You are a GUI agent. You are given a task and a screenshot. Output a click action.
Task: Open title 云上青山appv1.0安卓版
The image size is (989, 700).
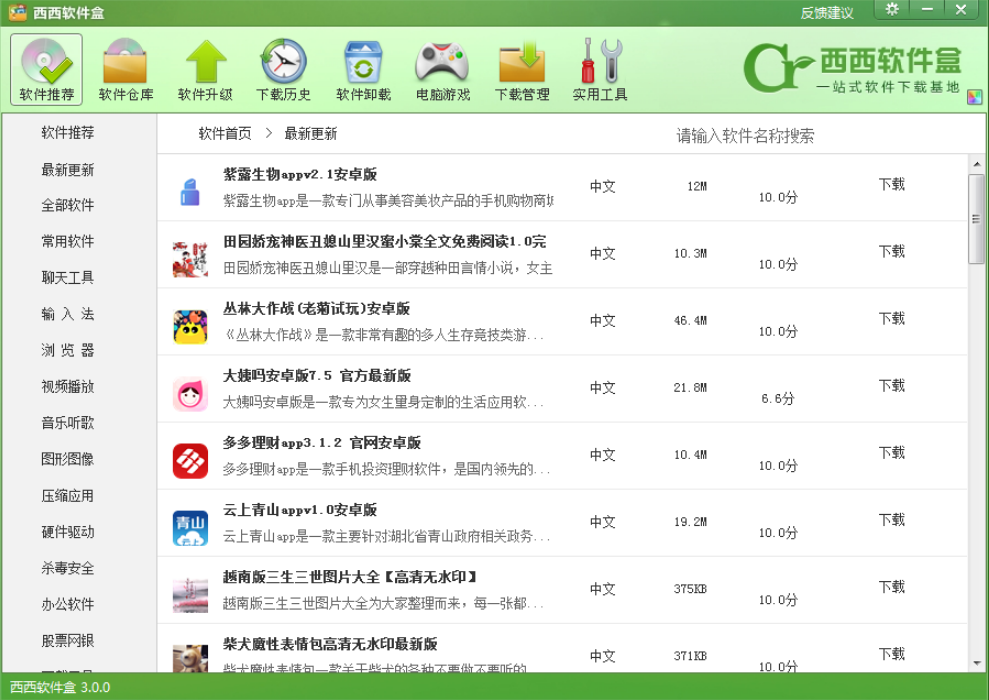(x=300, y=510)
